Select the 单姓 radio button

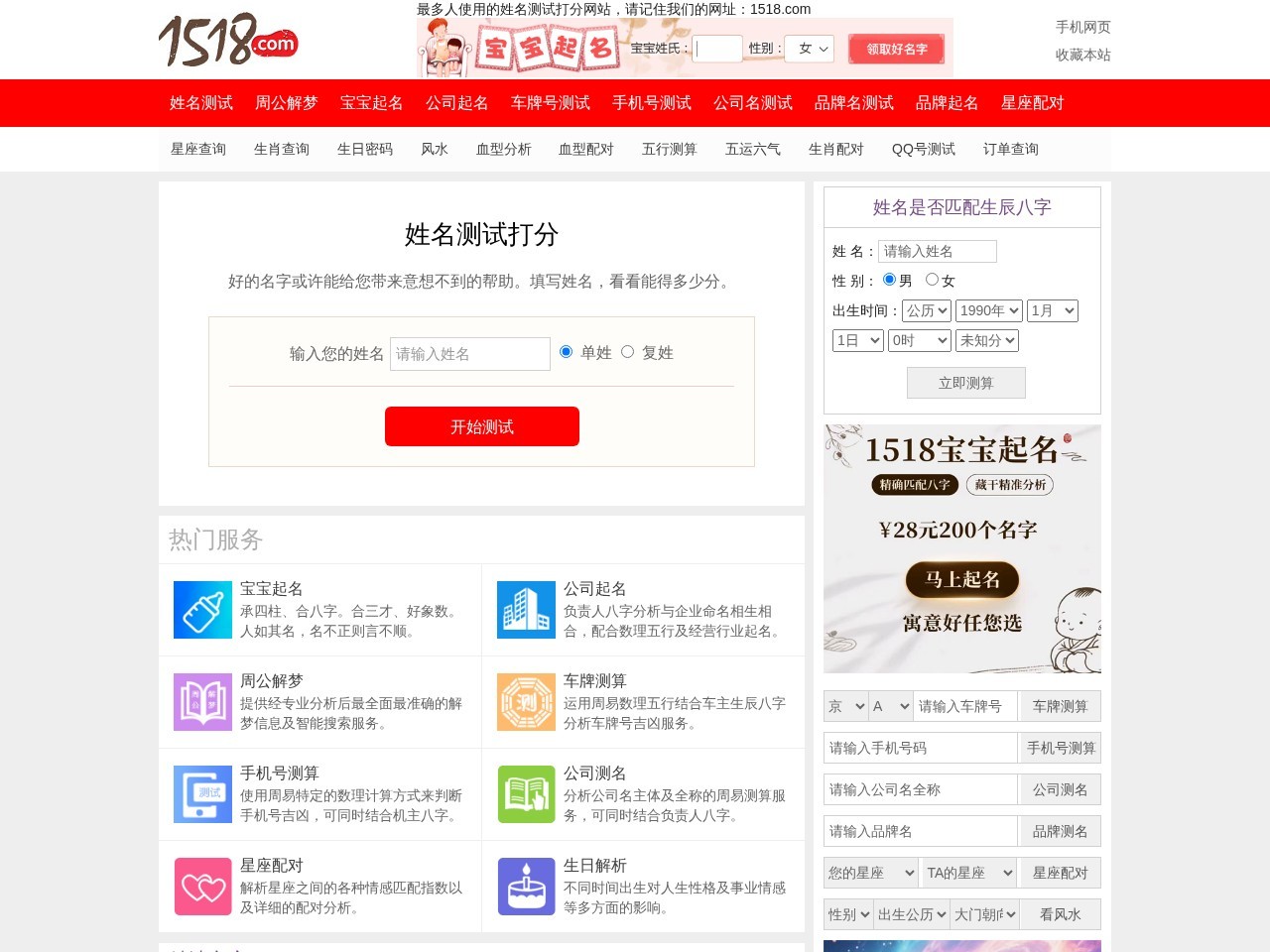pos(566,351)
